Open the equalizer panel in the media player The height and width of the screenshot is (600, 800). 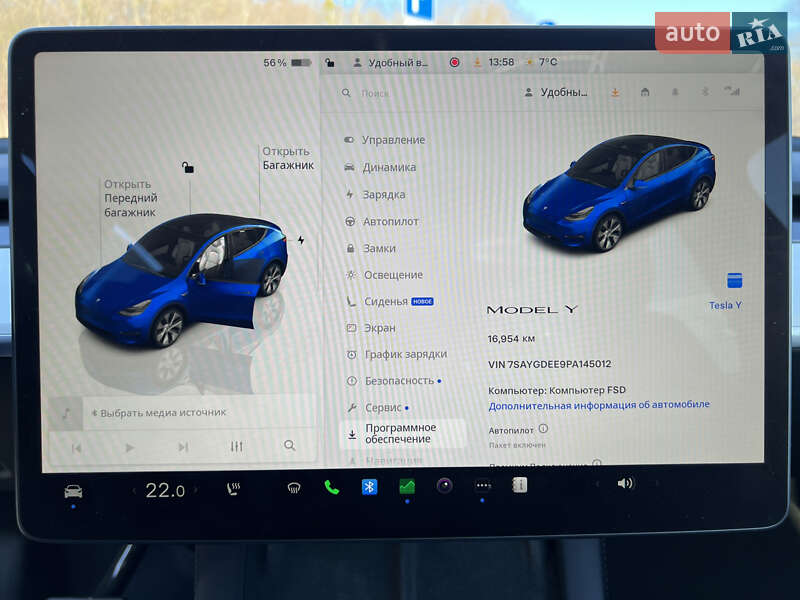236,446
